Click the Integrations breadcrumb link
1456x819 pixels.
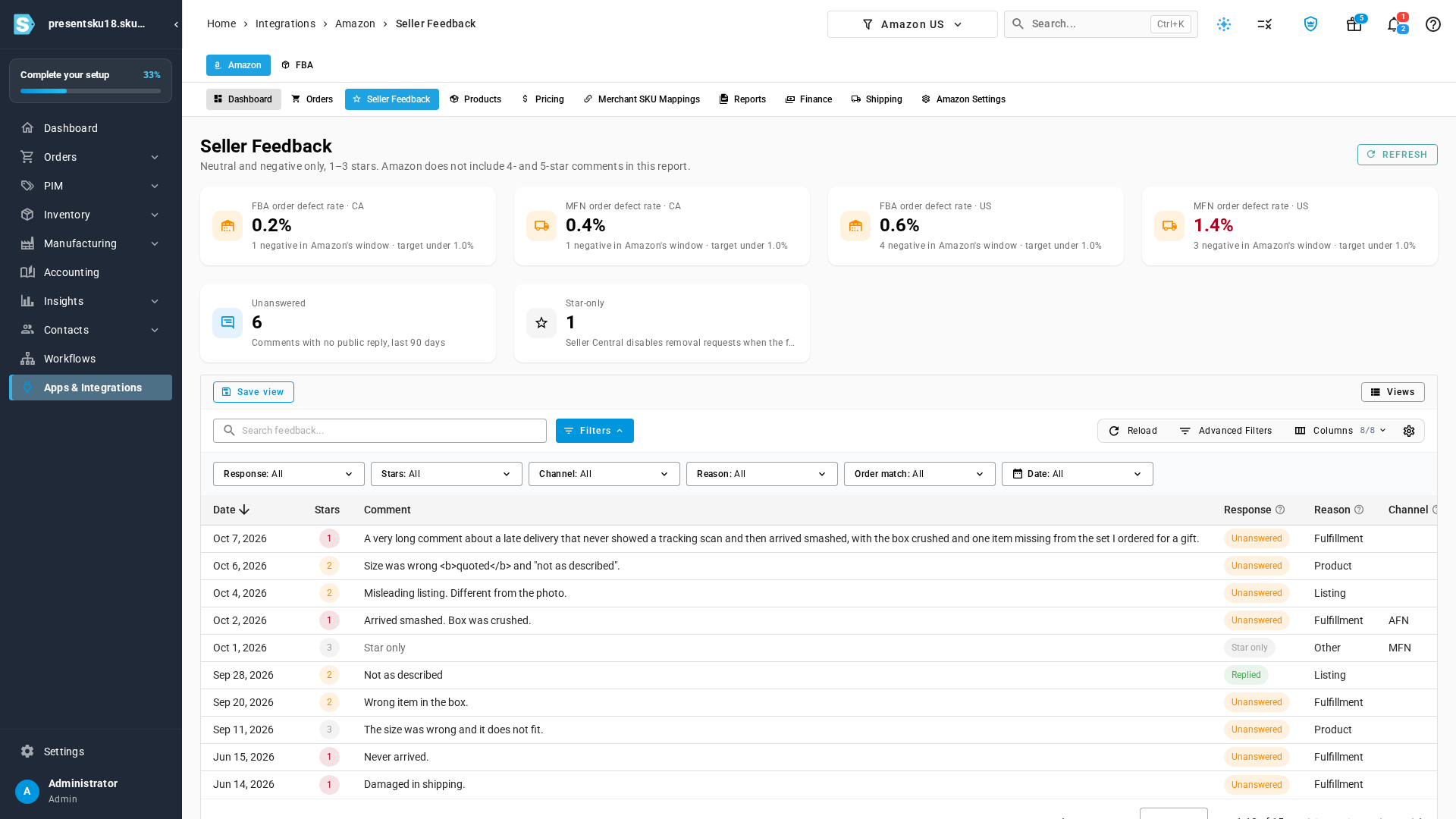point(285,24)
